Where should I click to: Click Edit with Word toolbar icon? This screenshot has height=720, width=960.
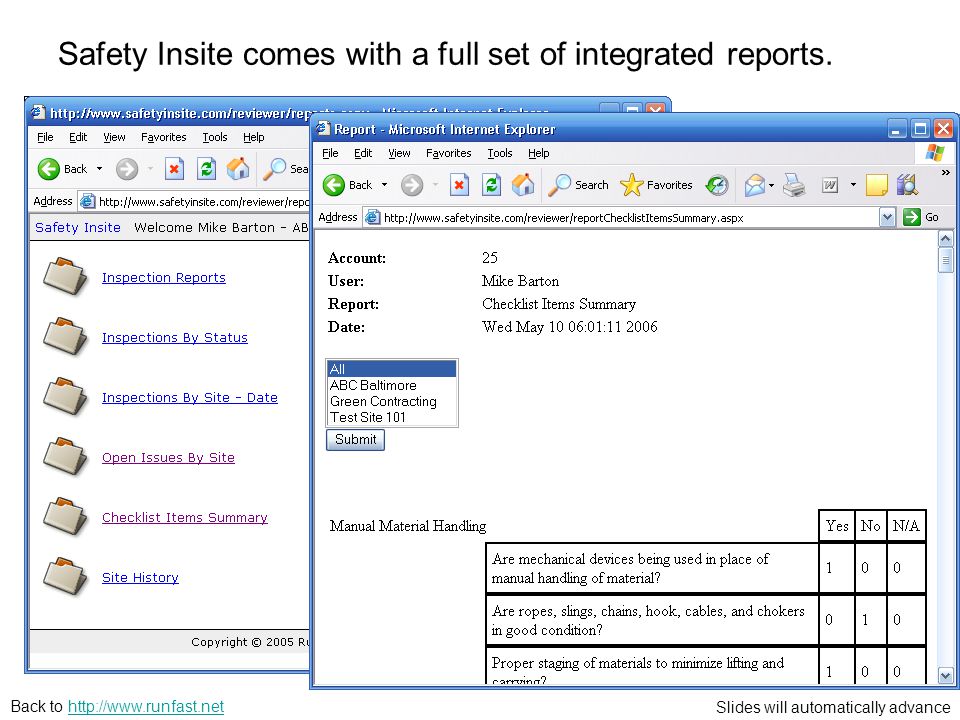click(x=830, y=185)
